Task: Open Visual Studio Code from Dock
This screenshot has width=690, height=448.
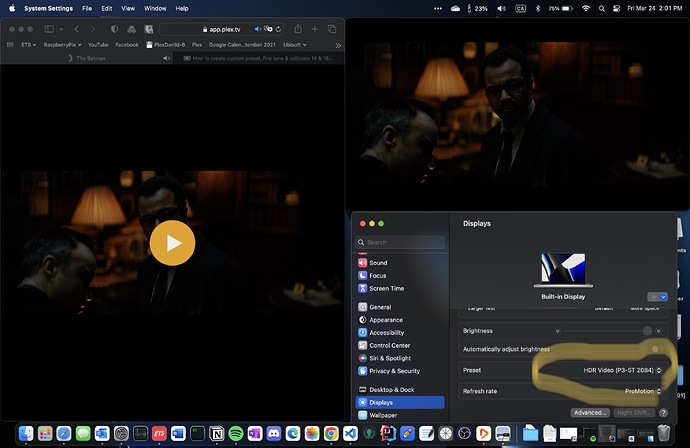Action: point(350,434)
